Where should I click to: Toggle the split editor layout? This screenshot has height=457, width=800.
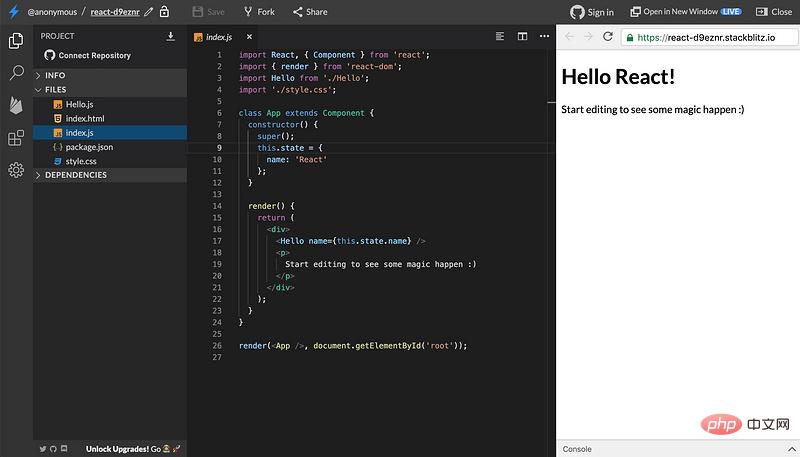(x=522, y=36)
